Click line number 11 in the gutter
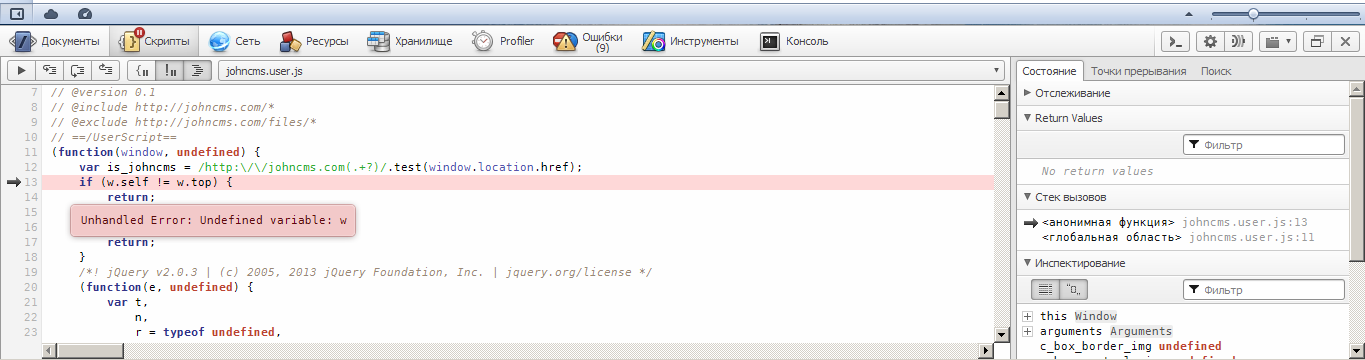The width and height of the screenshot is (1365, 360). [x=30, y=152]
